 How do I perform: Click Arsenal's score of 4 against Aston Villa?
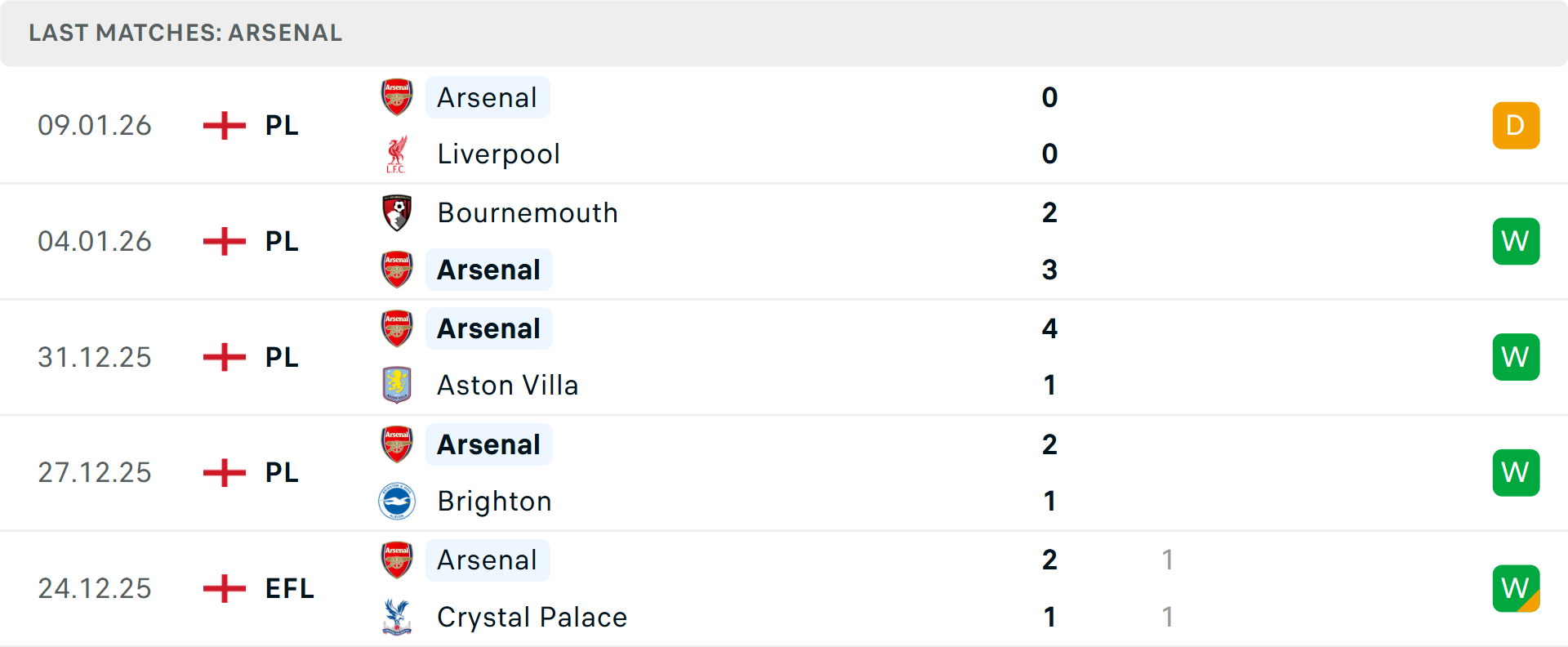1049,328
